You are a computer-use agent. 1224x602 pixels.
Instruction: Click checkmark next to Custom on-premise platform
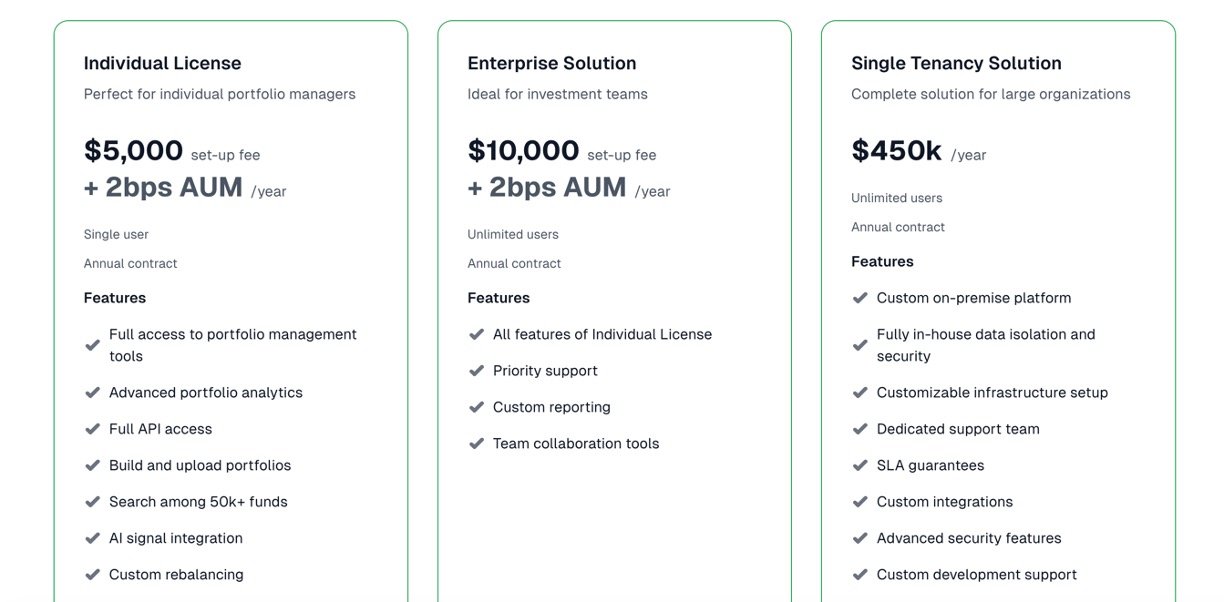[860, 298]
